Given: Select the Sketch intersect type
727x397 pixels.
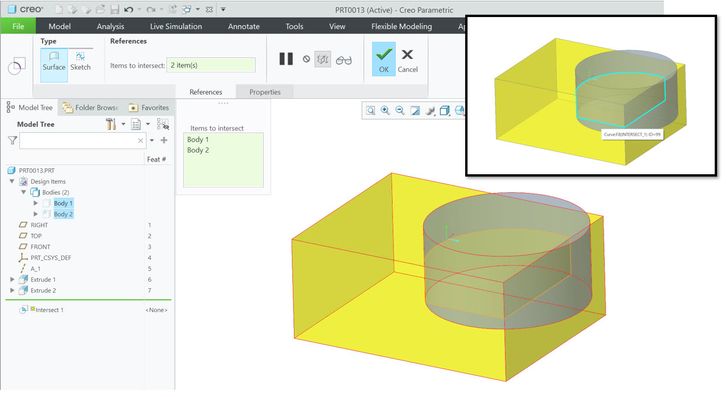Looking at the screenshot, I should point(80,62).
